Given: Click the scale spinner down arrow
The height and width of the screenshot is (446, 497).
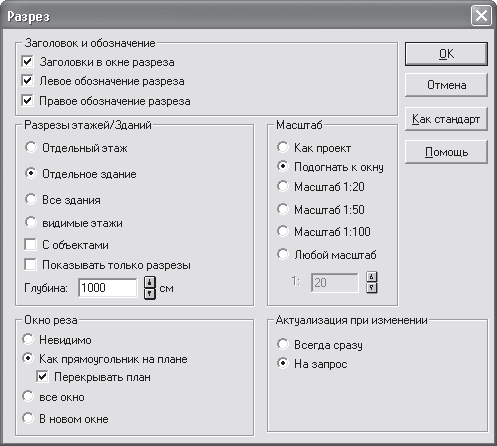Looking at the screenshot, I should point(372,288).
